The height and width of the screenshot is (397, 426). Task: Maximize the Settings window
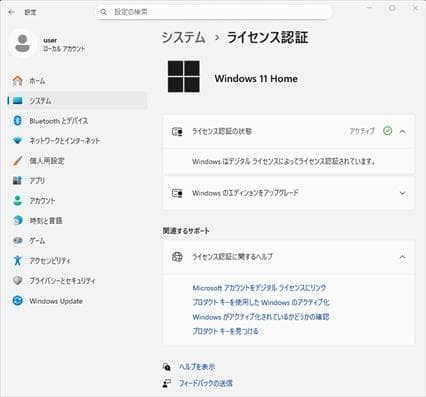[x=392, y=8]
